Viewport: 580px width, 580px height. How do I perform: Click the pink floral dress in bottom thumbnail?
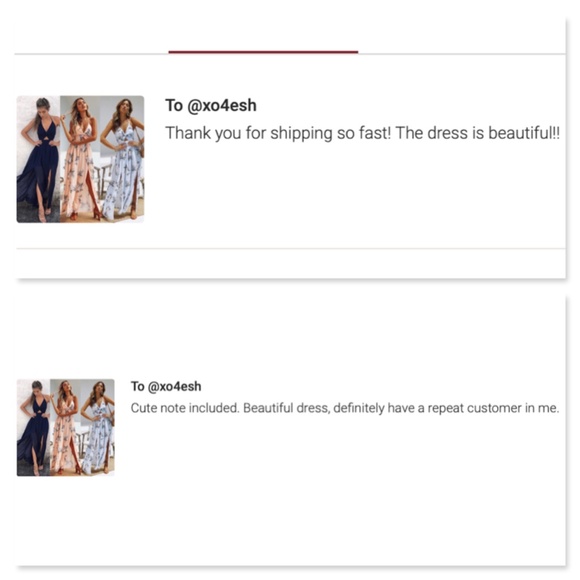(65, 427)
